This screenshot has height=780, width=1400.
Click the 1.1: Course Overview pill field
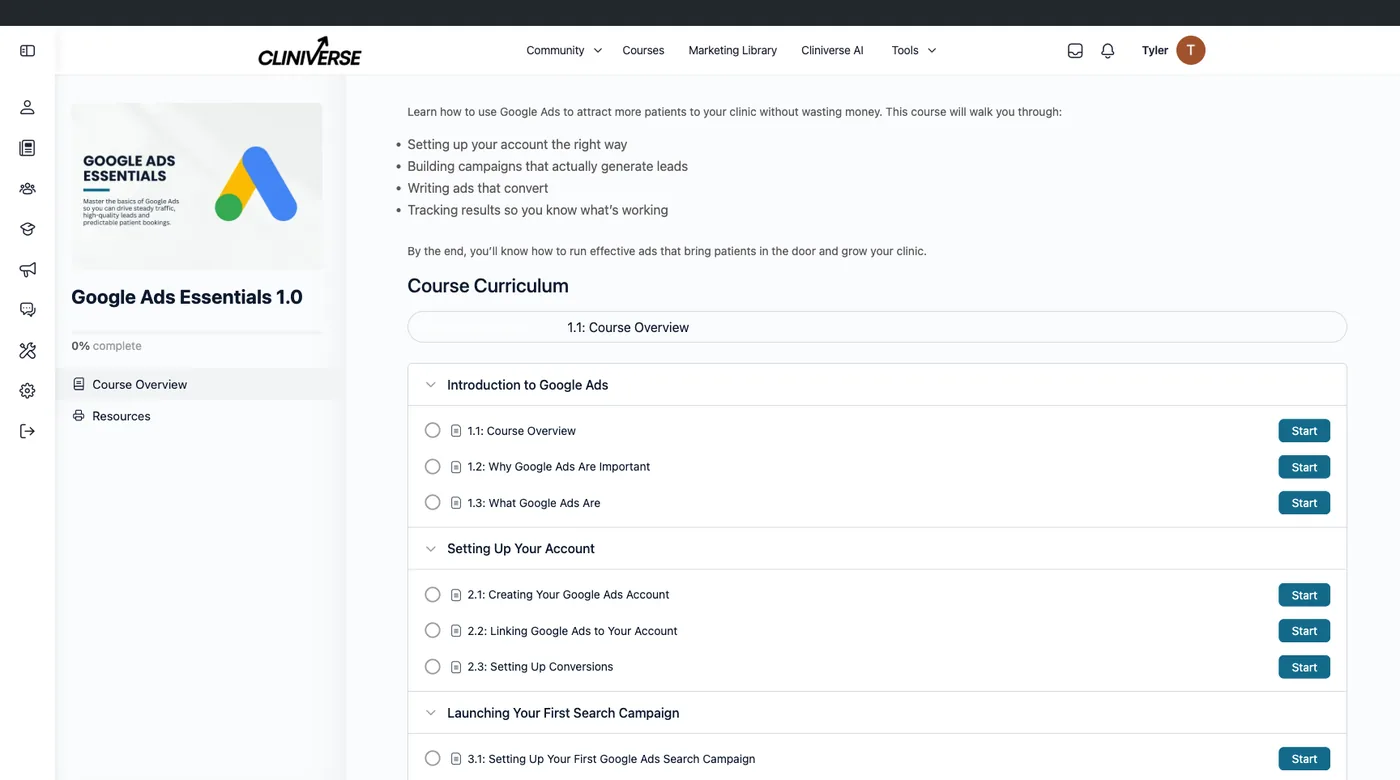877,327
